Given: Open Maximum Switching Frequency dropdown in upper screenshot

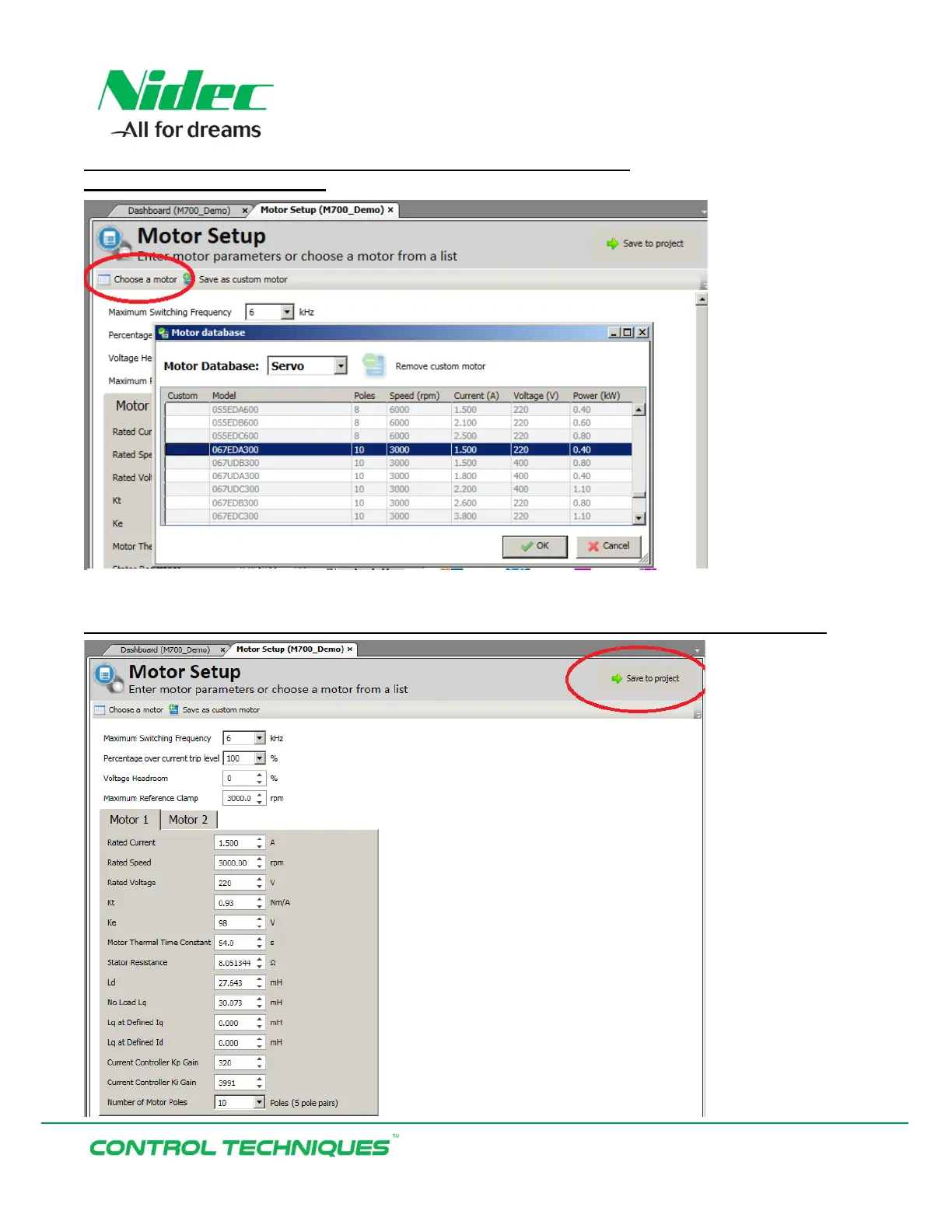Looking at the screenshot, I should (288, 312).
